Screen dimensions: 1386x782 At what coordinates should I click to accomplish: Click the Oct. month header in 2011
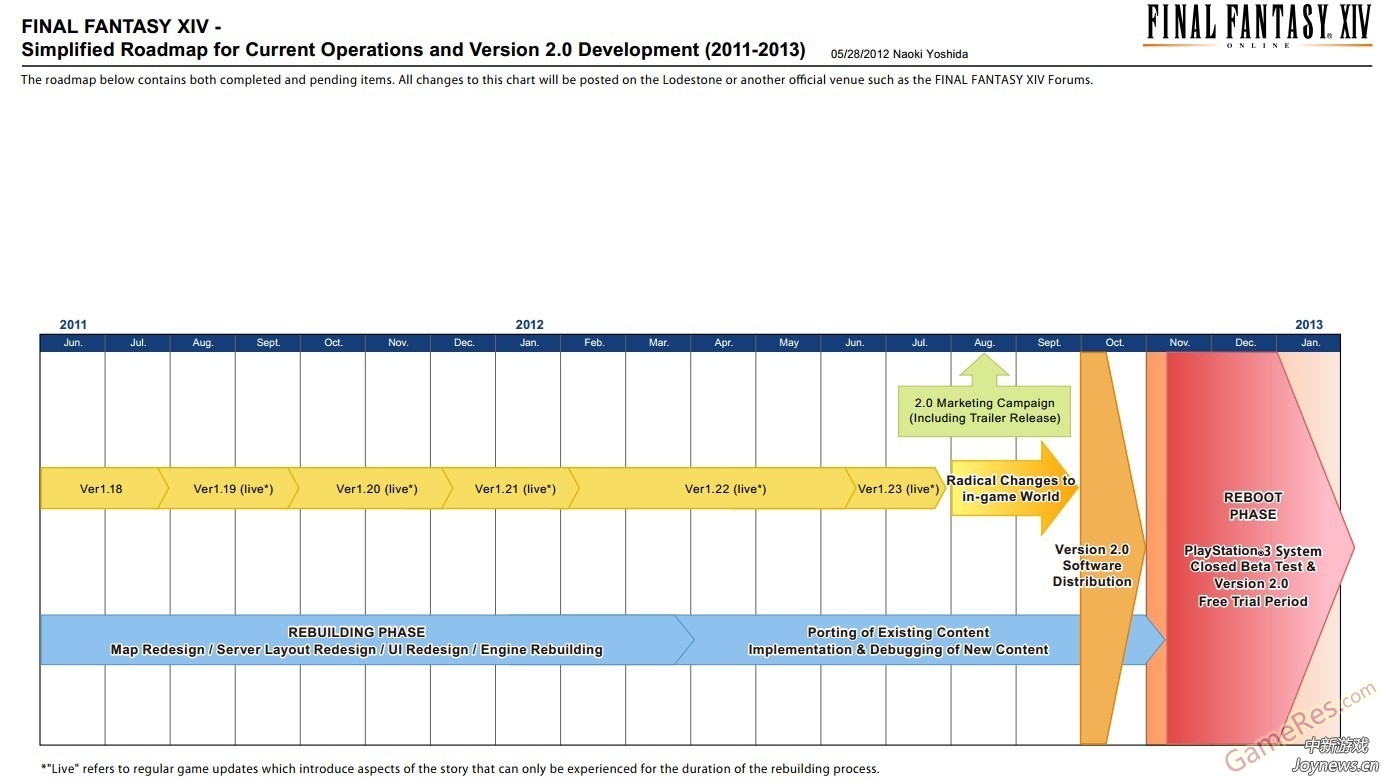(x=333, y=343)
